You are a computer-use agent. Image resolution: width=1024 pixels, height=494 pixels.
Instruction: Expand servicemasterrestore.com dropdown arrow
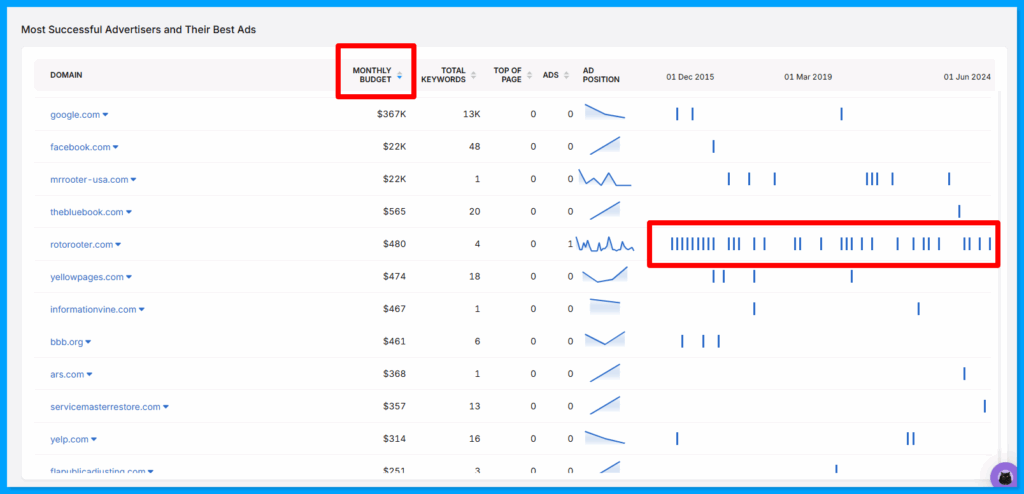click(166, 407)
